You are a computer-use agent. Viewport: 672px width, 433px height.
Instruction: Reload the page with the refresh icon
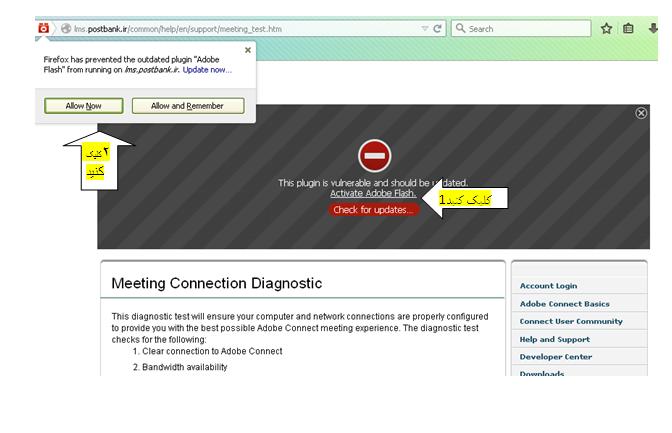click(x=438, y=29)
